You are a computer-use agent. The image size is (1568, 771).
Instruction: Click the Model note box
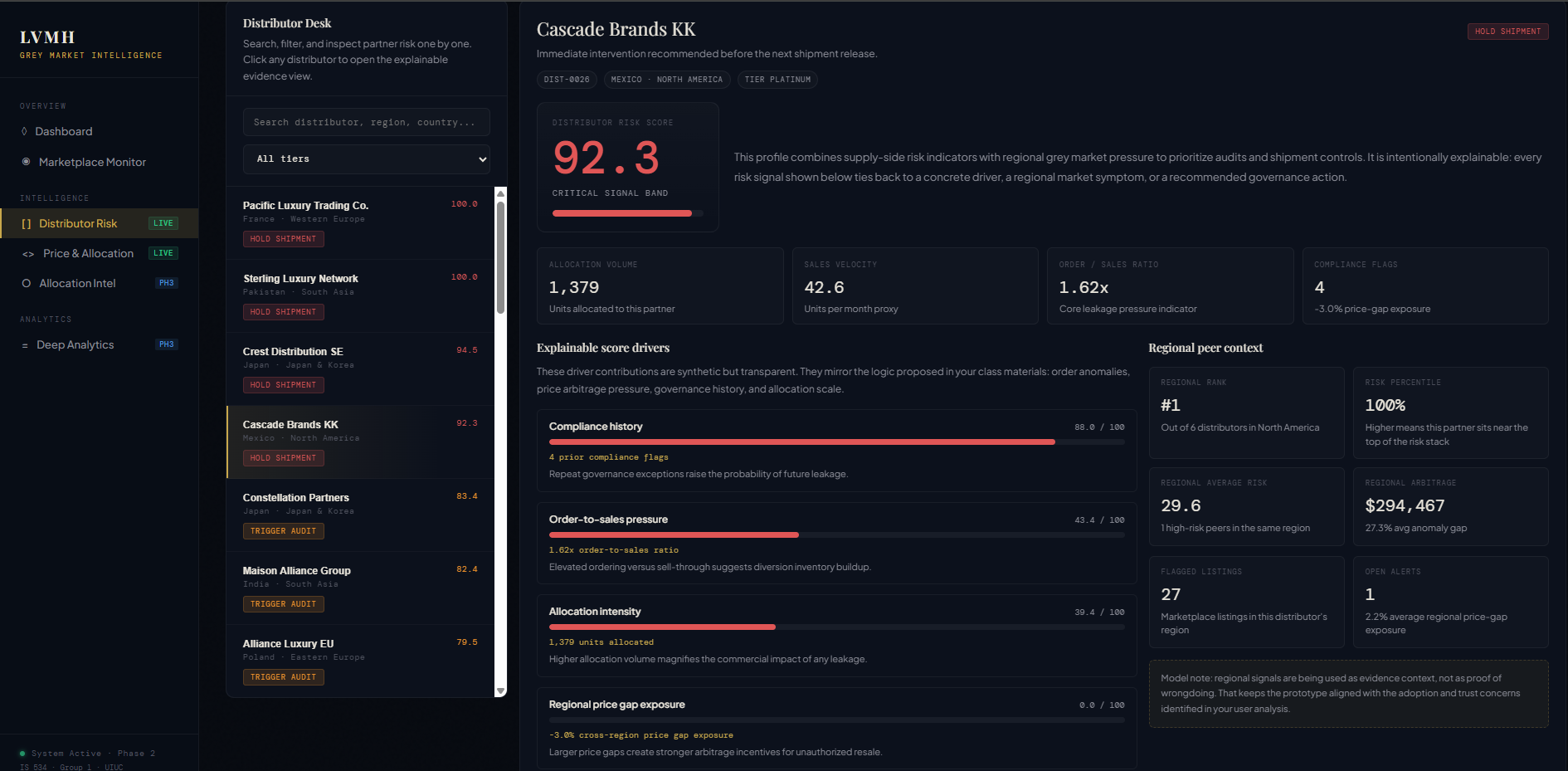click(1349, 694)
